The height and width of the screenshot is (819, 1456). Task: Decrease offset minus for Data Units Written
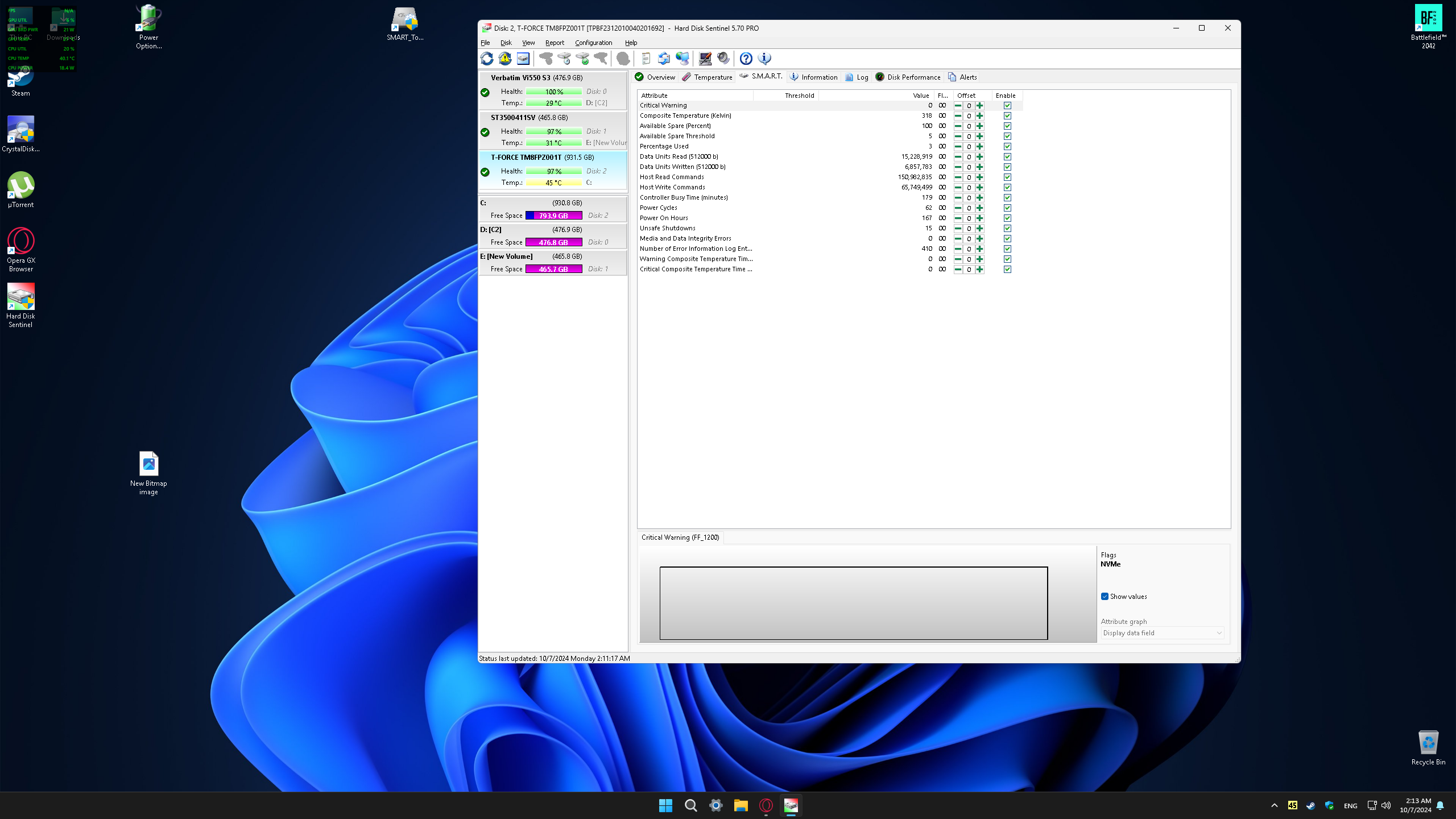click(958, 167)
